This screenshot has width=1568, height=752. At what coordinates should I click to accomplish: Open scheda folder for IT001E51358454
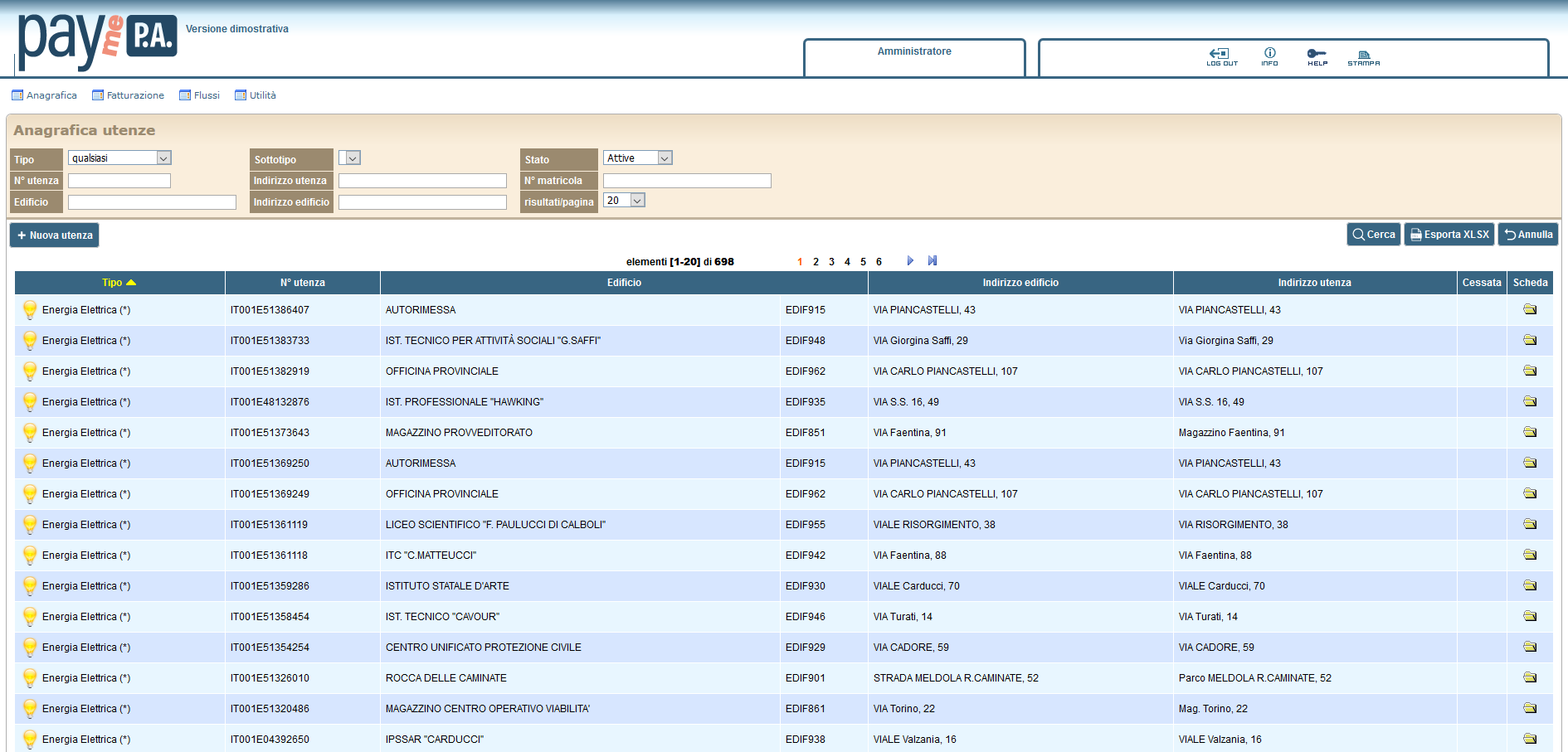coord(1530,616)
